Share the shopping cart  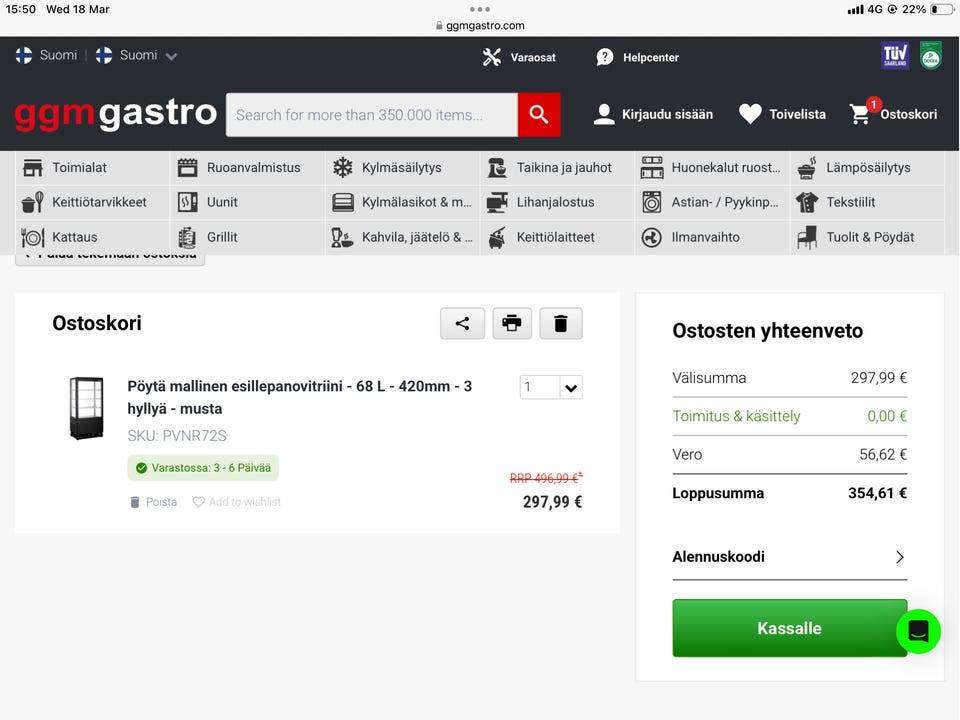click(x=462, y=323)
